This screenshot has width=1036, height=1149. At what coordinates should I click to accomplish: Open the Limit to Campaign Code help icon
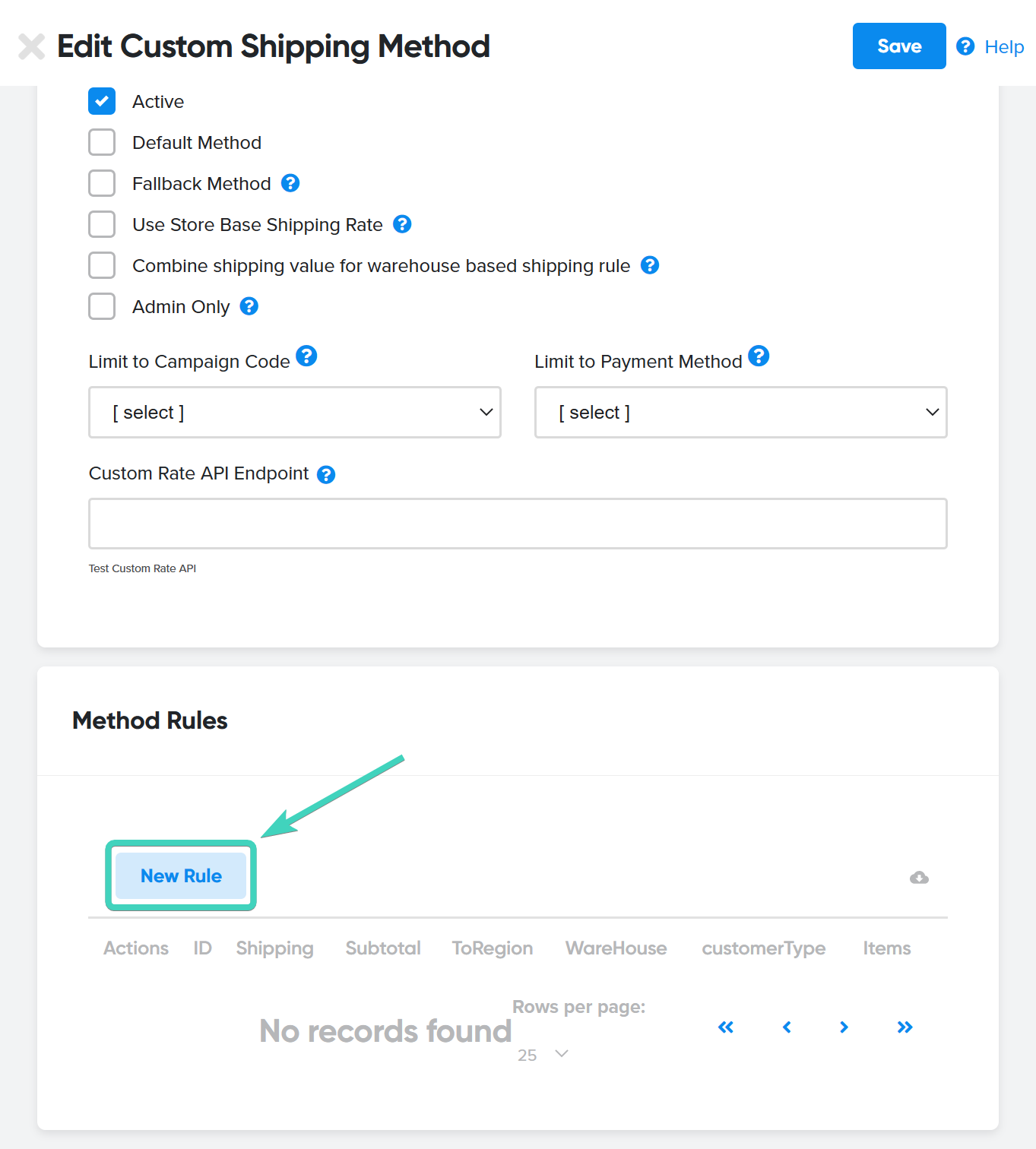[x=306, y=355]
